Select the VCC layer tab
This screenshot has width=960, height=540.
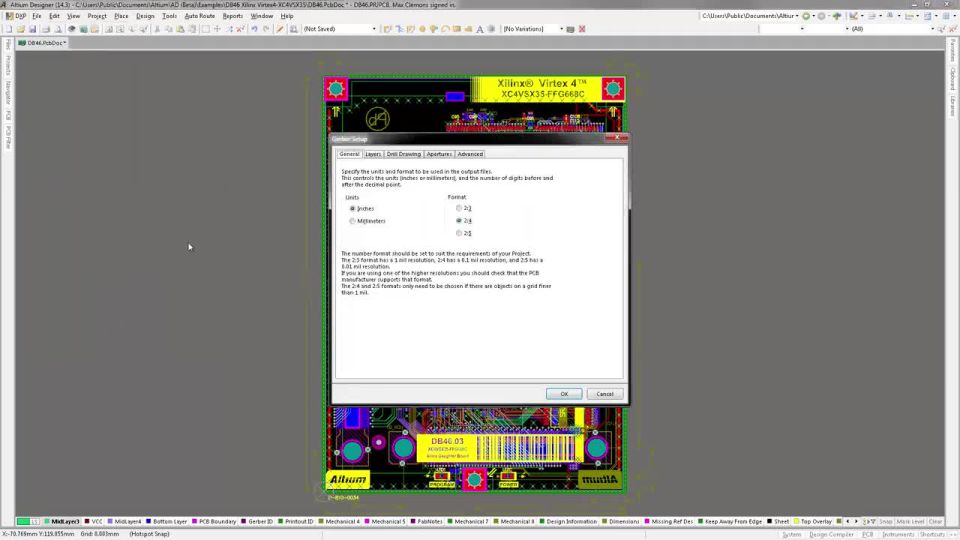93,522
